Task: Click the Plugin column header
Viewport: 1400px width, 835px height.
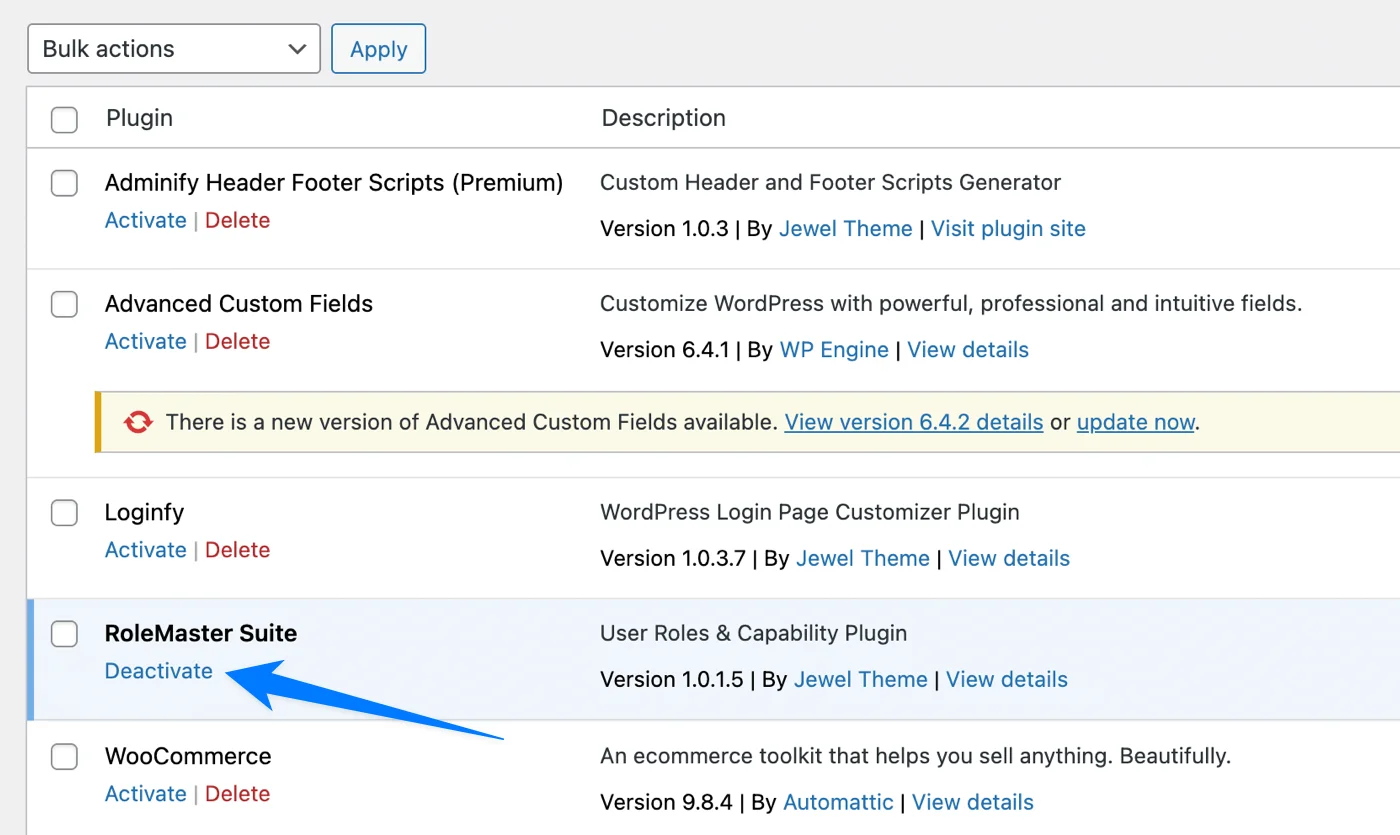Action: (139, 118)
